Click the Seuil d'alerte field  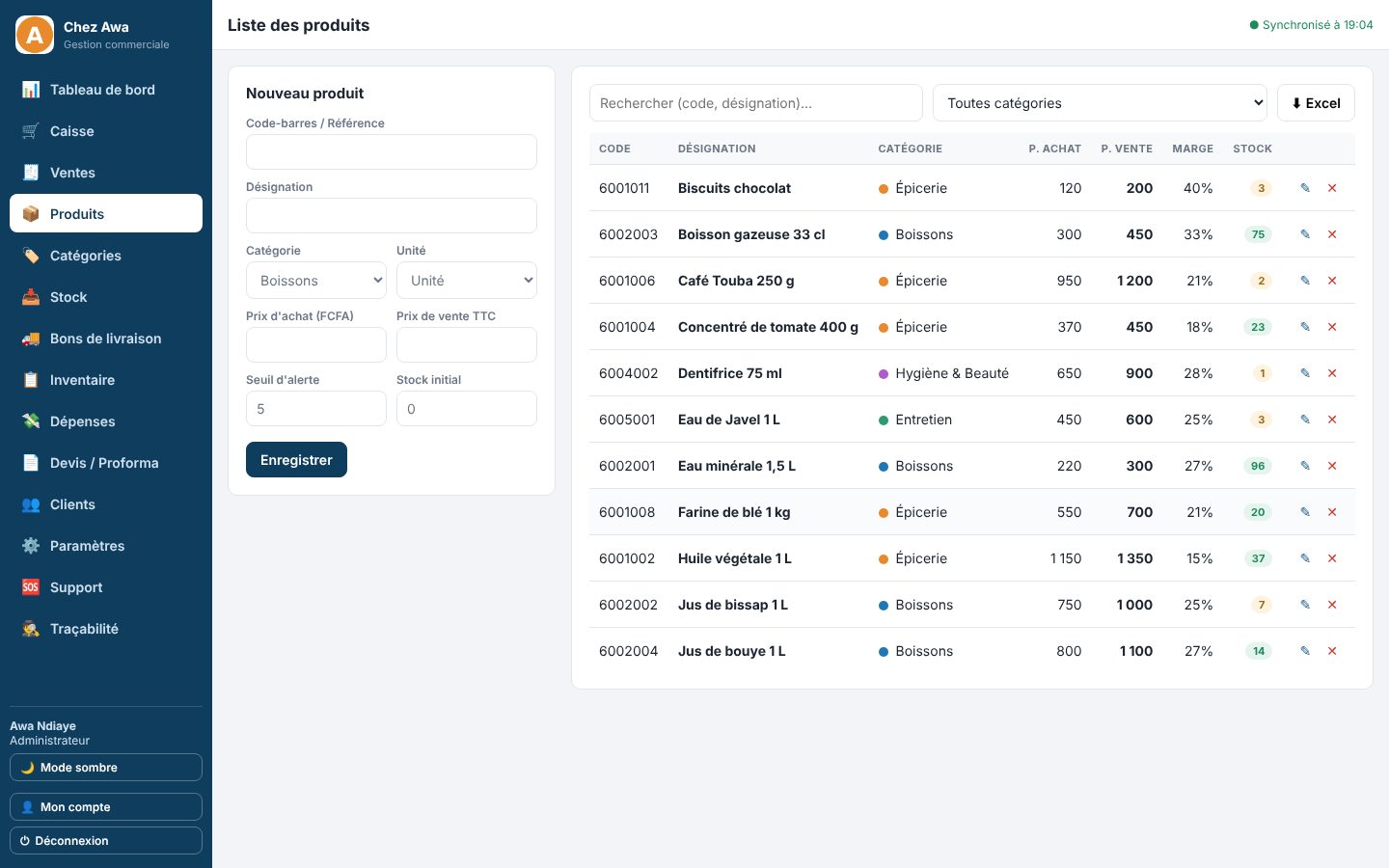316,409
